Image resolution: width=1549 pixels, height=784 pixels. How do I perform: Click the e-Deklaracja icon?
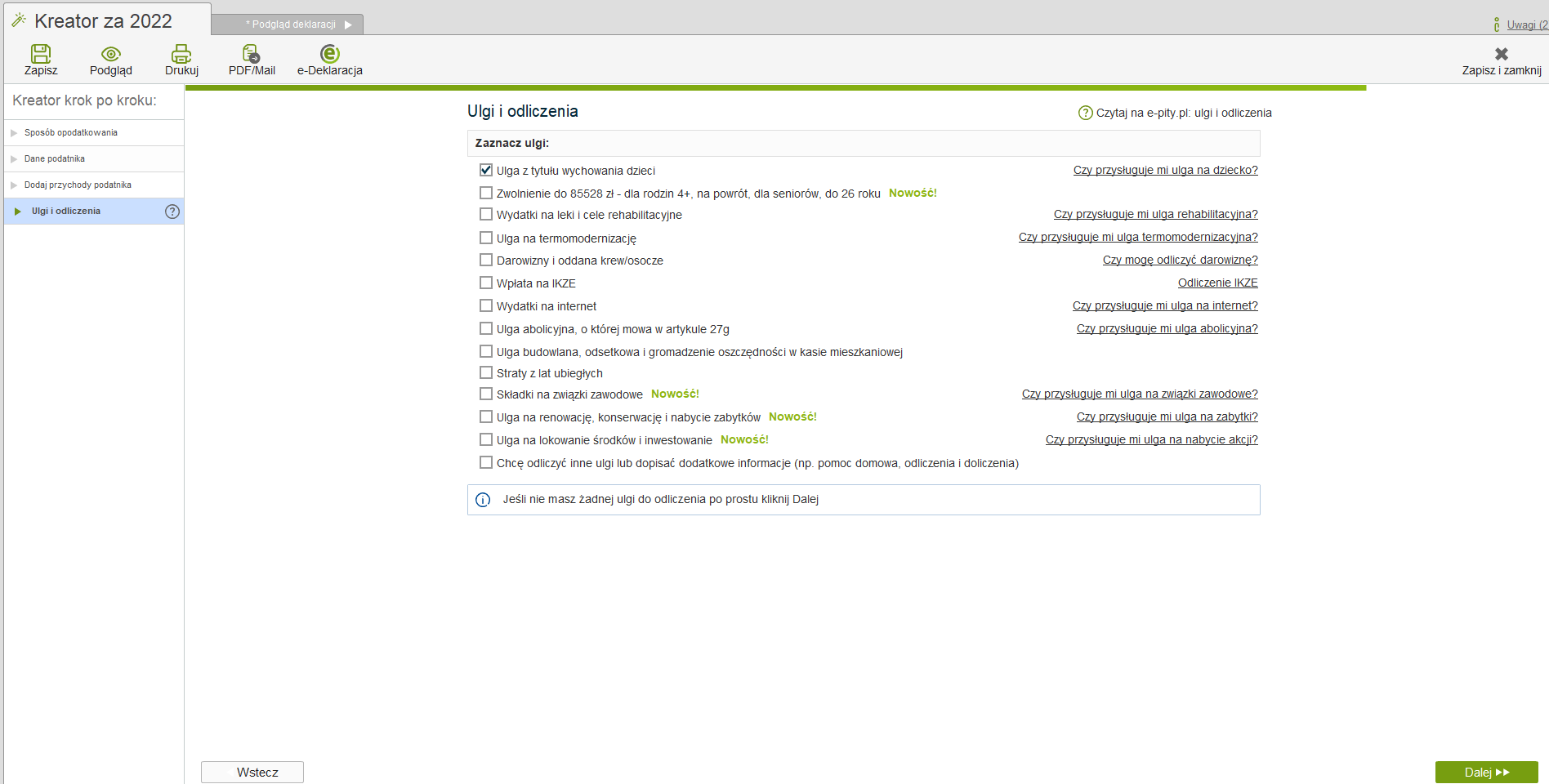click(329, 55)
